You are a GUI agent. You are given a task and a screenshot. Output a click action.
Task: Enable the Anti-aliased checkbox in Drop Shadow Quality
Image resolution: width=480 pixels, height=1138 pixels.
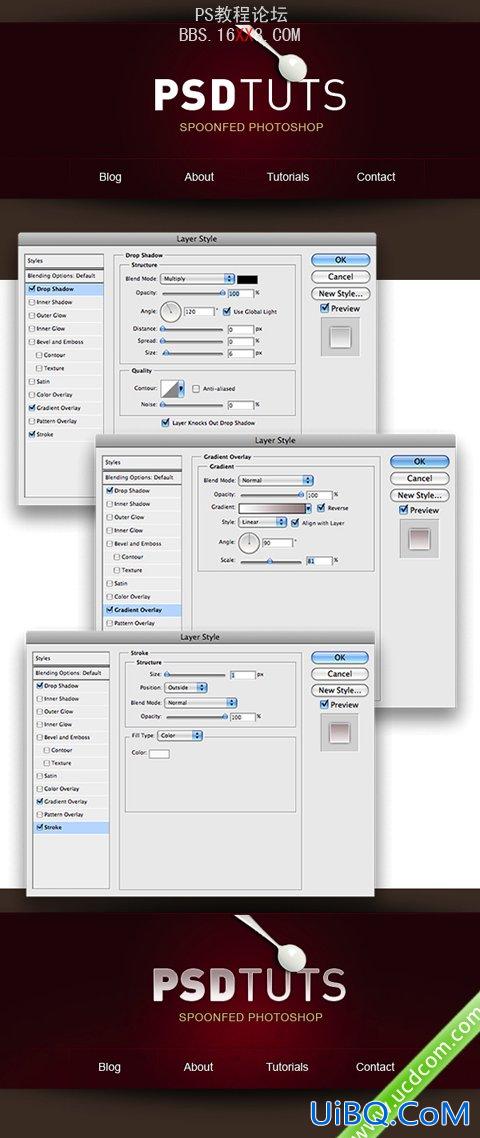click(x=196, y=389)
